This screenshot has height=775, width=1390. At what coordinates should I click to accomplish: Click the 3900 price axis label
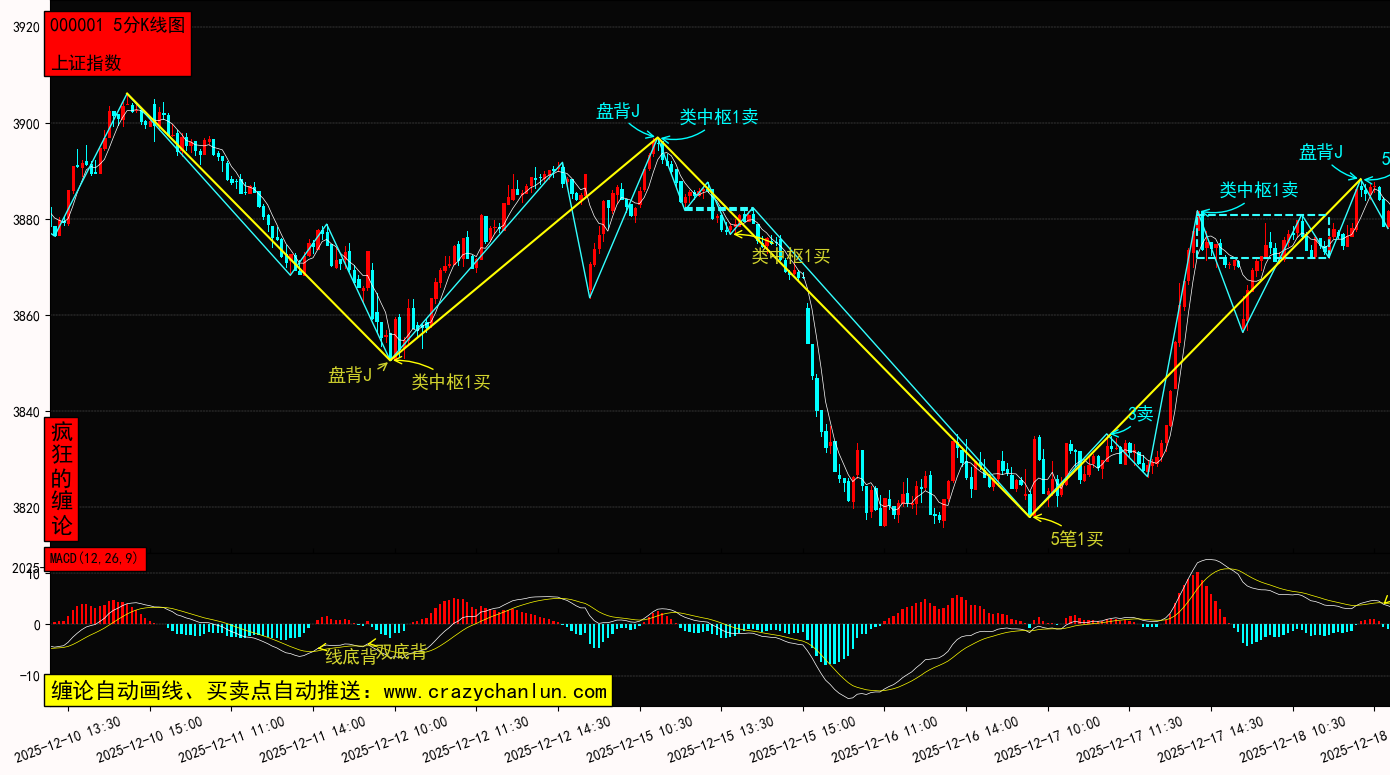[25, 124]
